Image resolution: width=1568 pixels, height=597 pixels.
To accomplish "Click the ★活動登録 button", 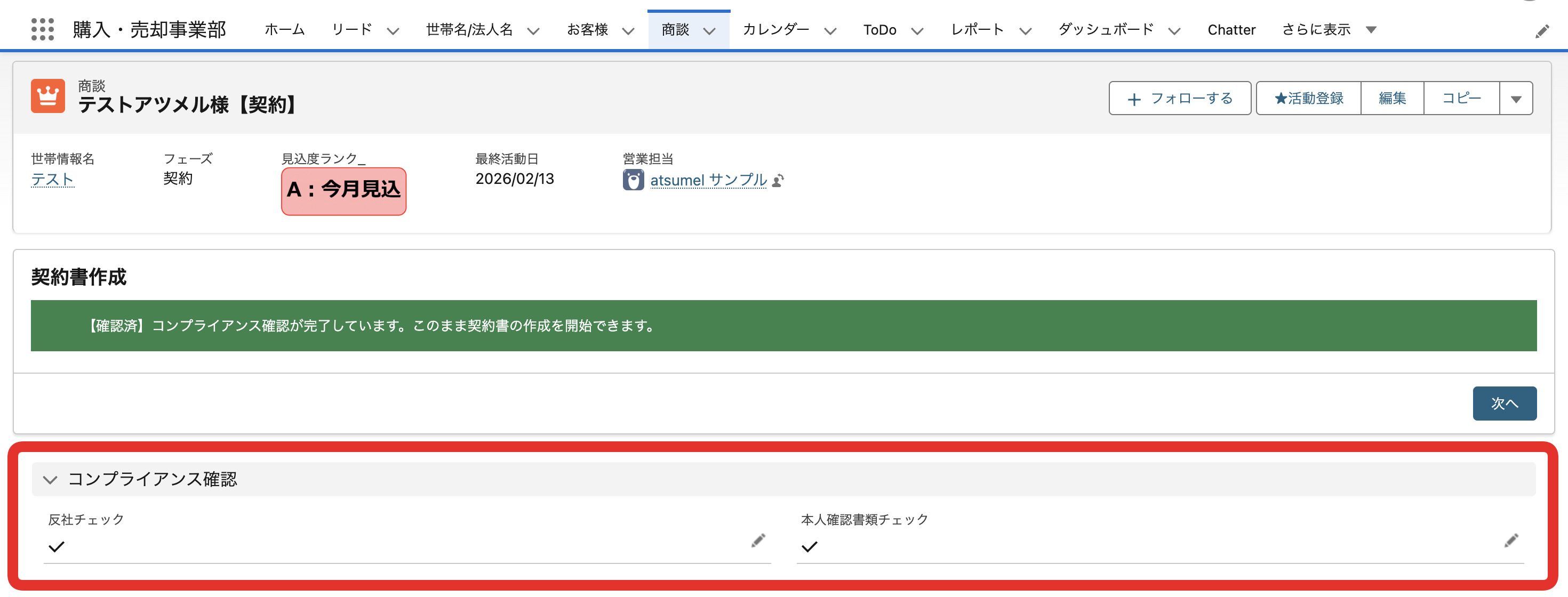I will 1308,99.
